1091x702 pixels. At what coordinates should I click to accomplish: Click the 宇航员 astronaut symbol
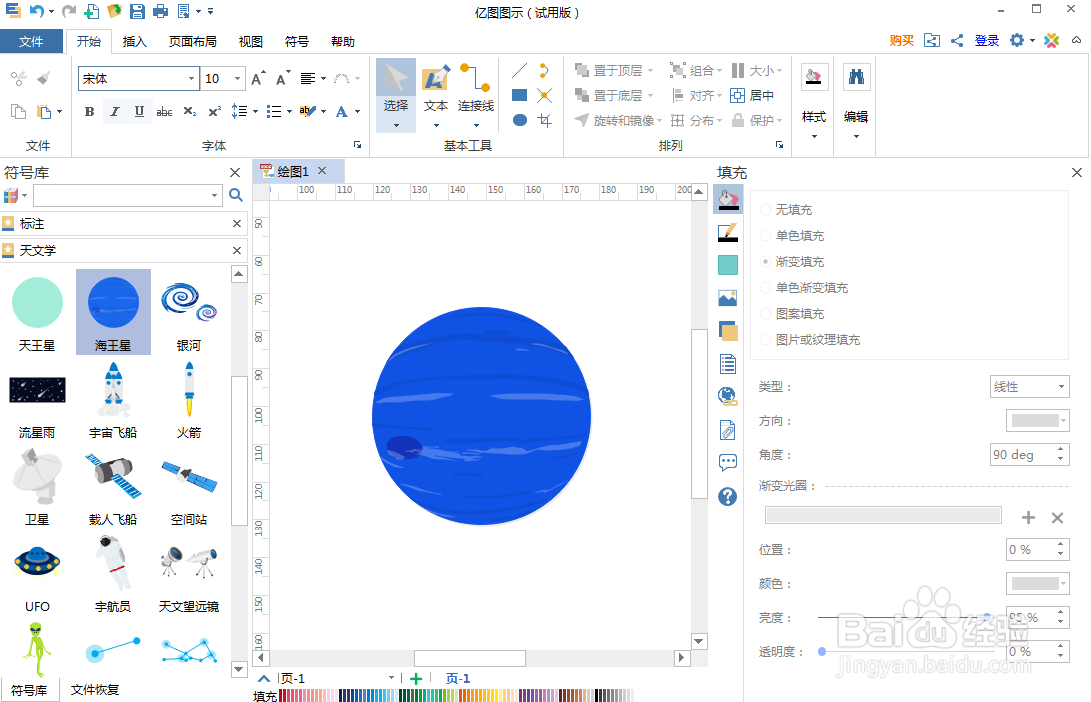113,574
